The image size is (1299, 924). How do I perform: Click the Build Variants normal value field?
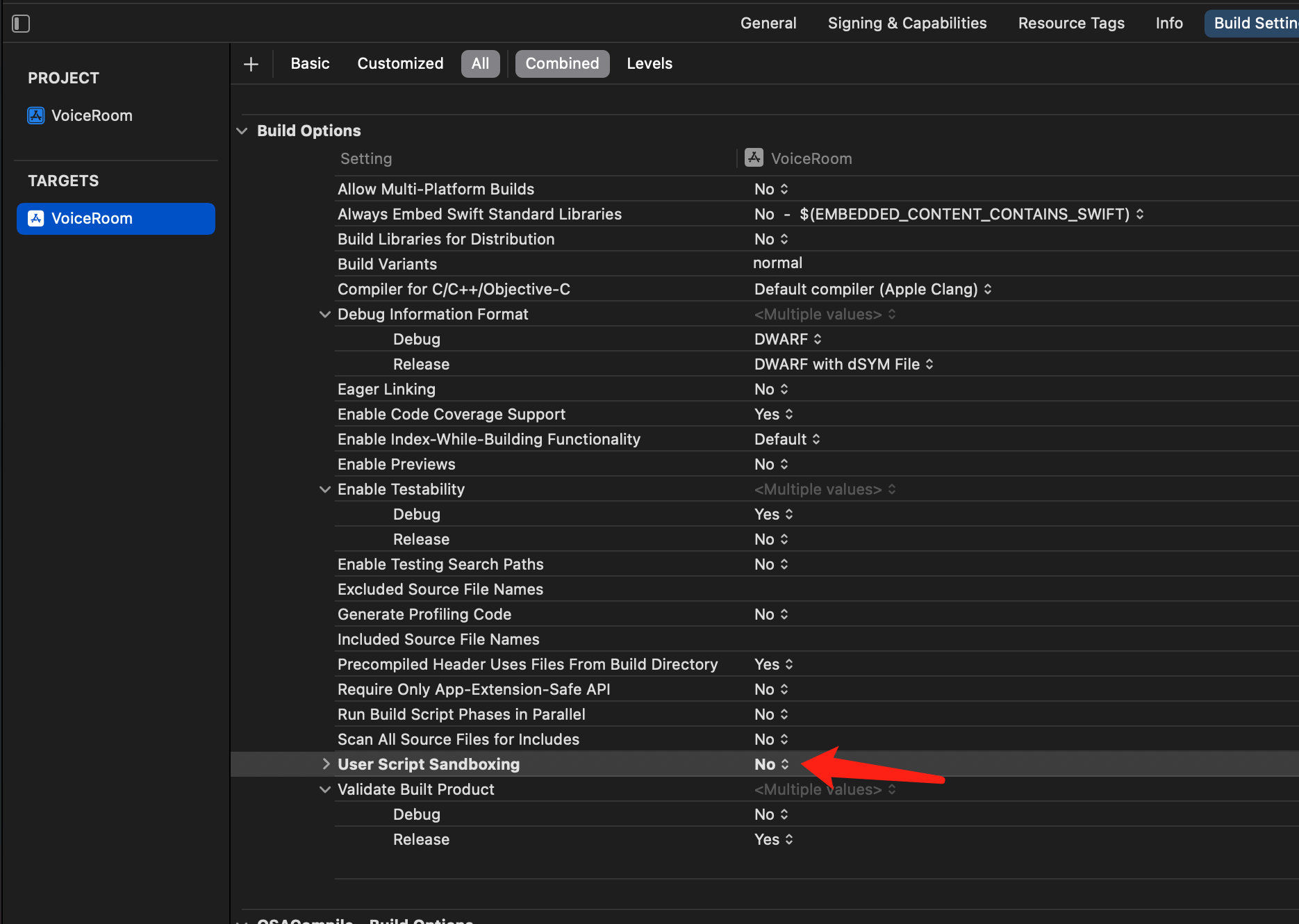[x=777, y=263]
